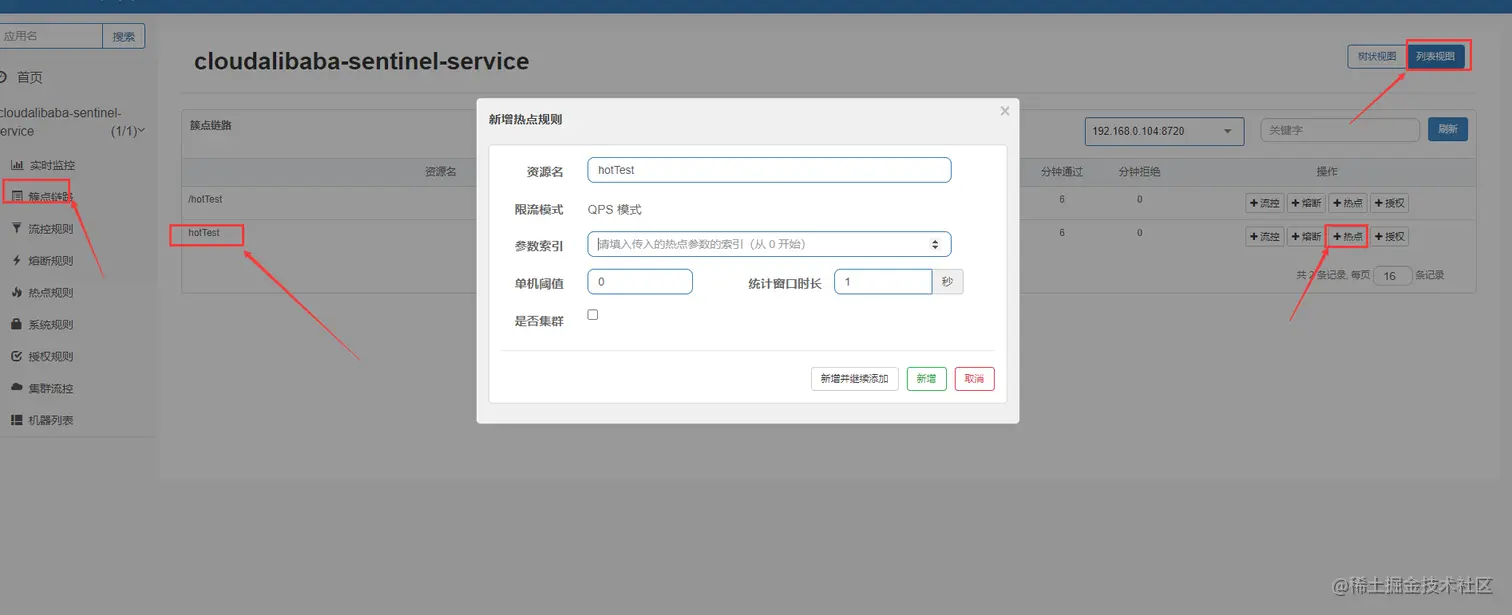
Task: Open 首页 in the sidebar
Action: [x=30, y=77]
